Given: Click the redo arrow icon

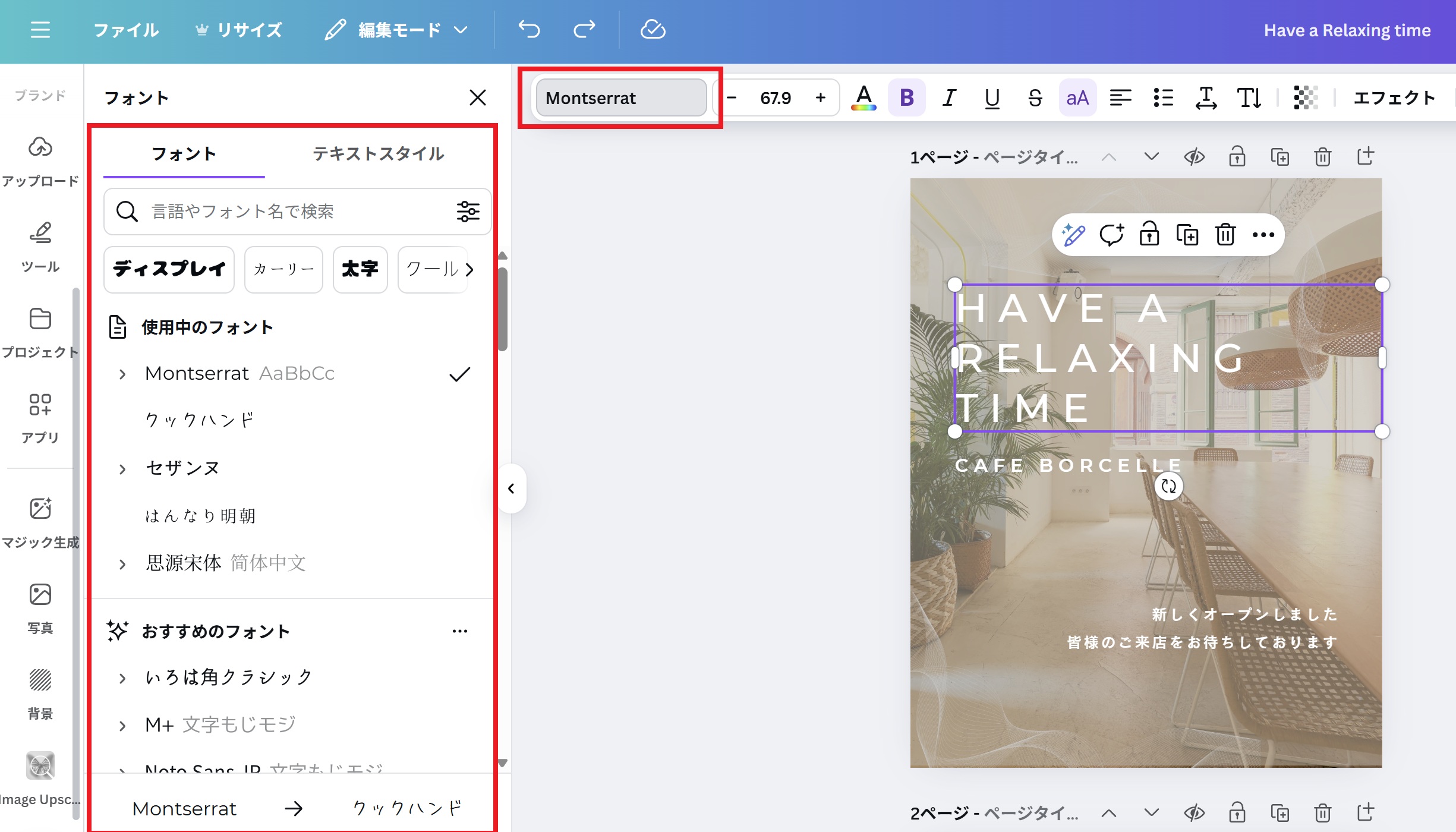Looking at the screenshot, I should [584, 29].
